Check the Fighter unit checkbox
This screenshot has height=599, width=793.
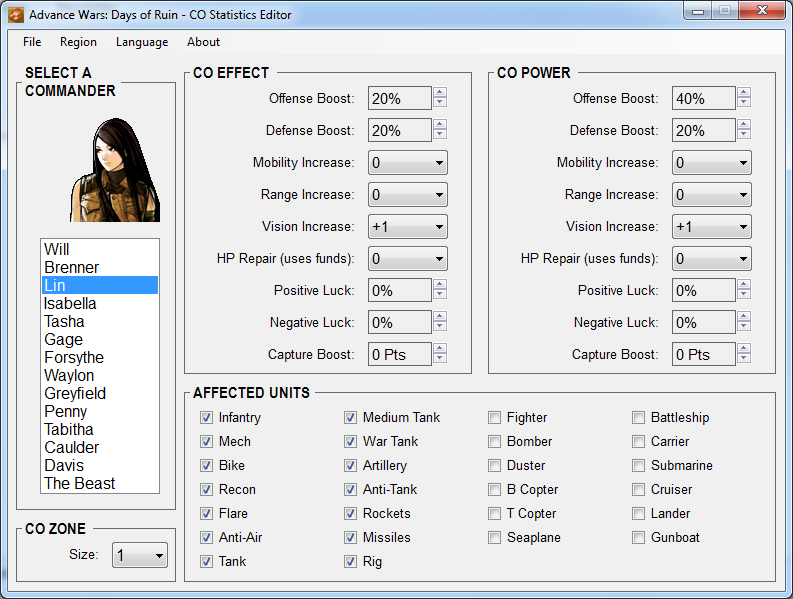coord(494,417)
